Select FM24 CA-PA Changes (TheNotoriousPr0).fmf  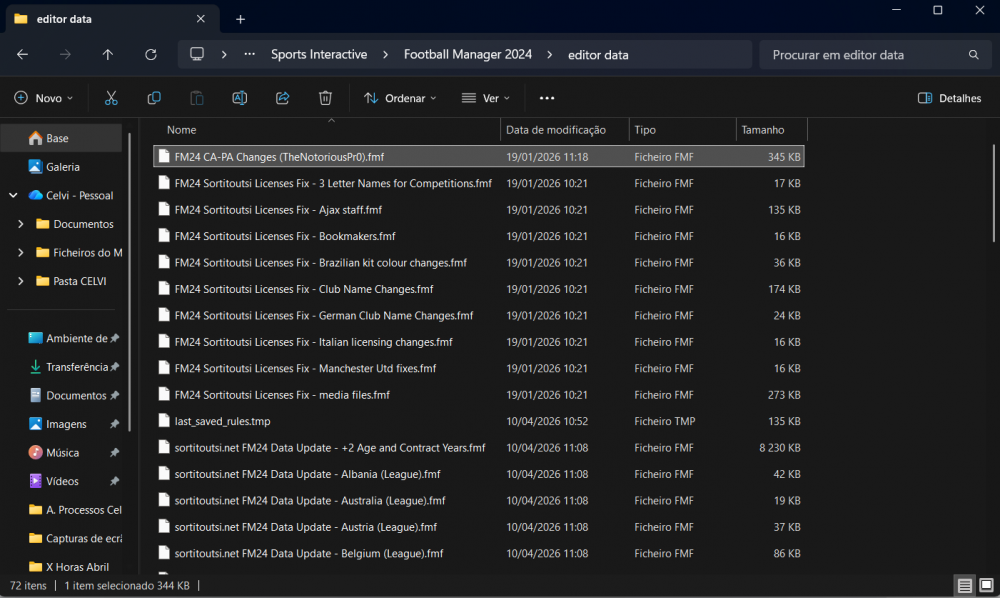(479, 157)
